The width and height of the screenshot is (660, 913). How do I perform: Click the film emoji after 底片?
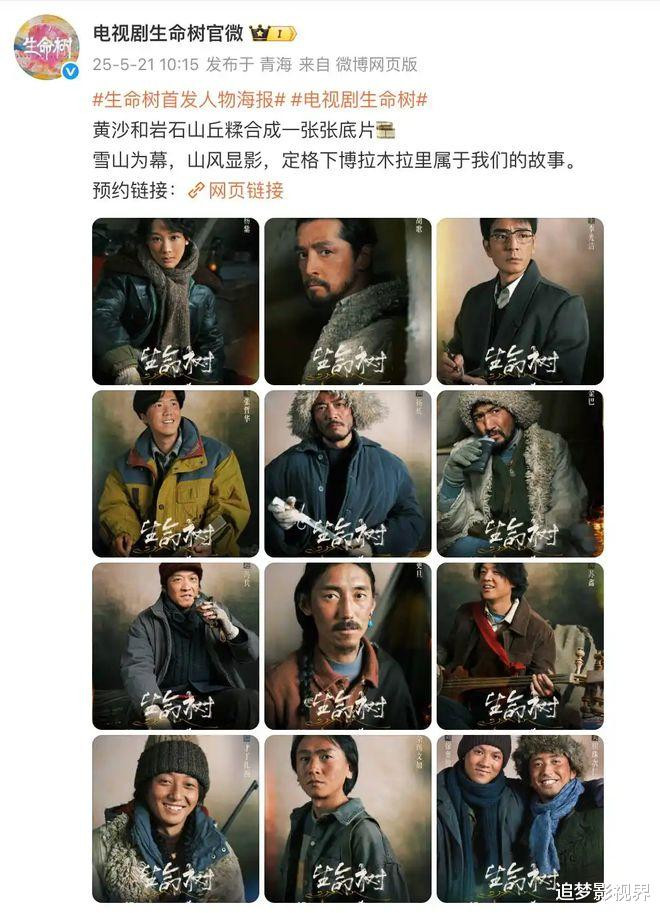click(x=385, y=130)
